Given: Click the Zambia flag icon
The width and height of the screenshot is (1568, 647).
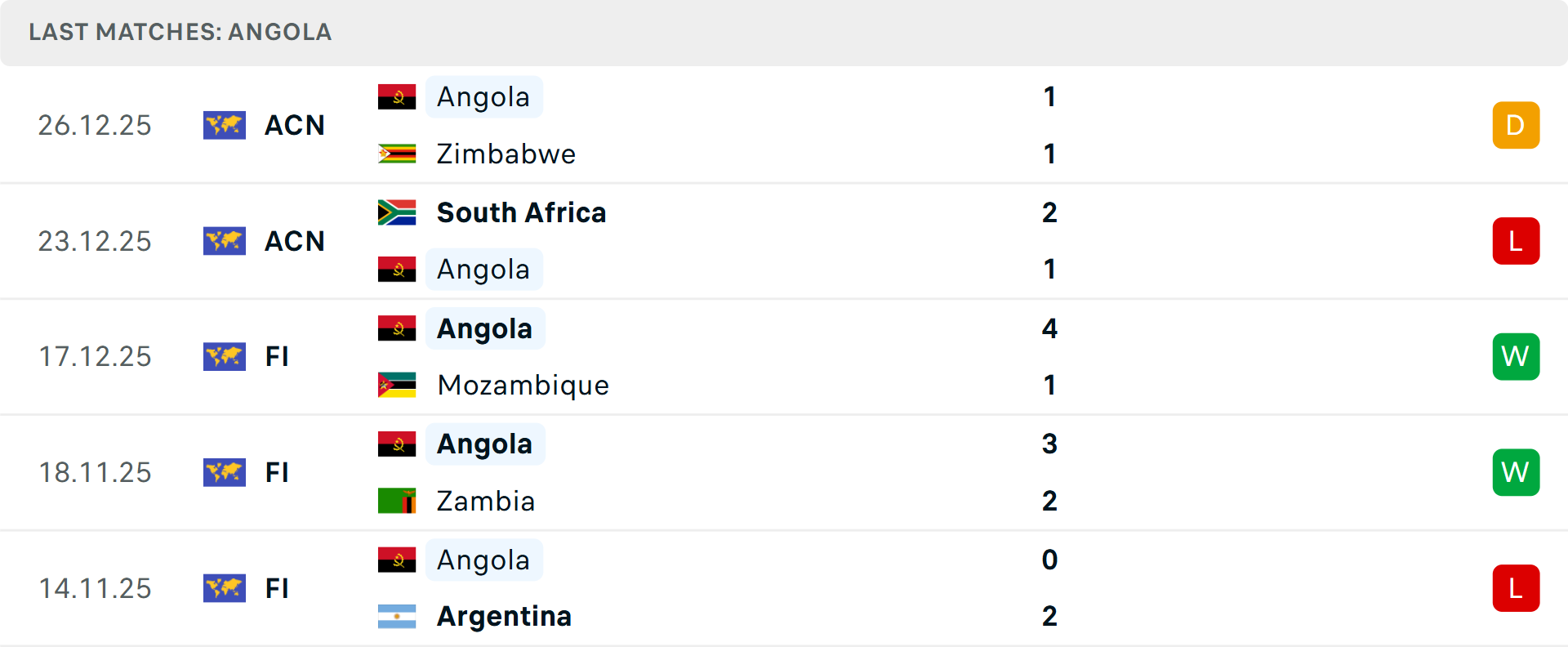Looking at the screenshot, I should [397, 501].
